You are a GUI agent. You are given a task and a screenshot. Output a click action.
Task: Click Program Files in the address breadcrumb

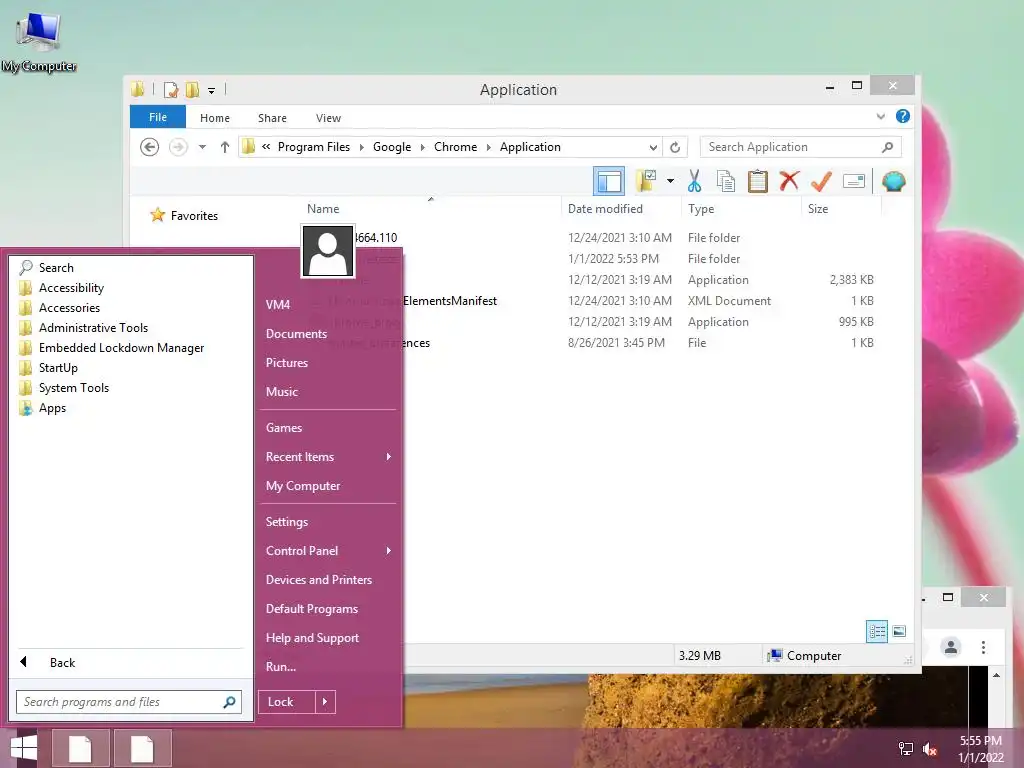click(x=314, y=147)
